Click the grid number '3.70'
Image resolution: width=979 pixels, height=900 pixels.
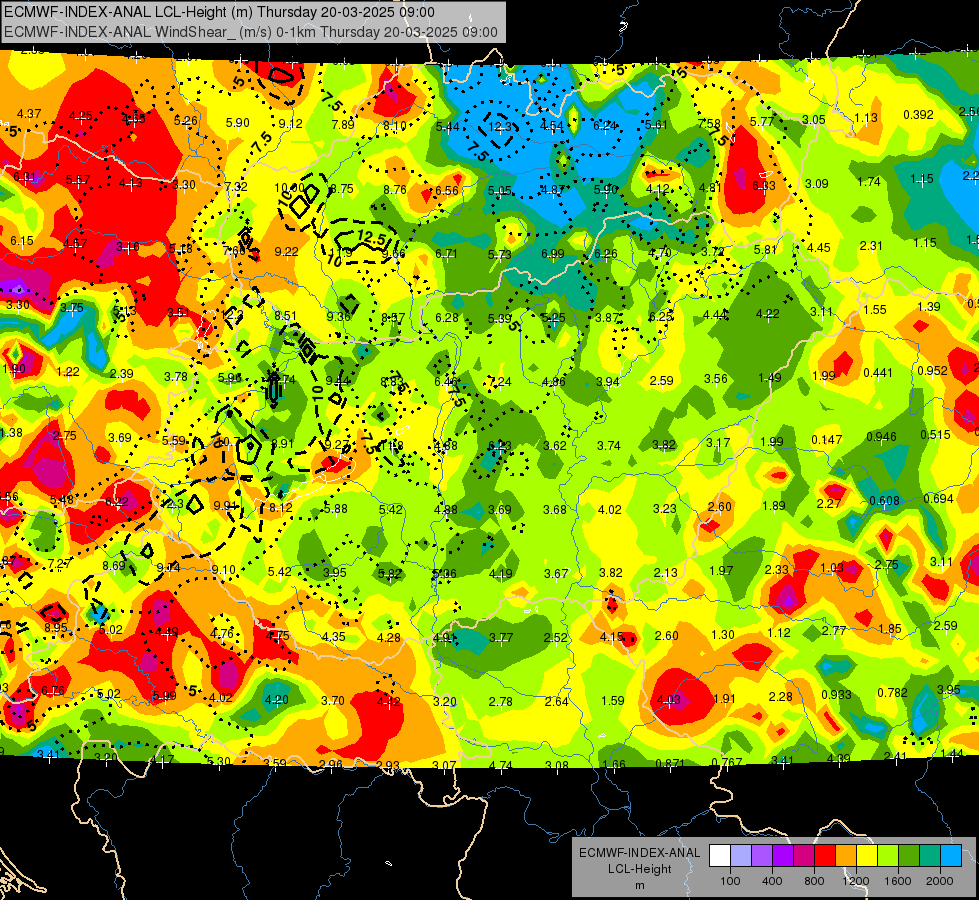pos(333,701)
